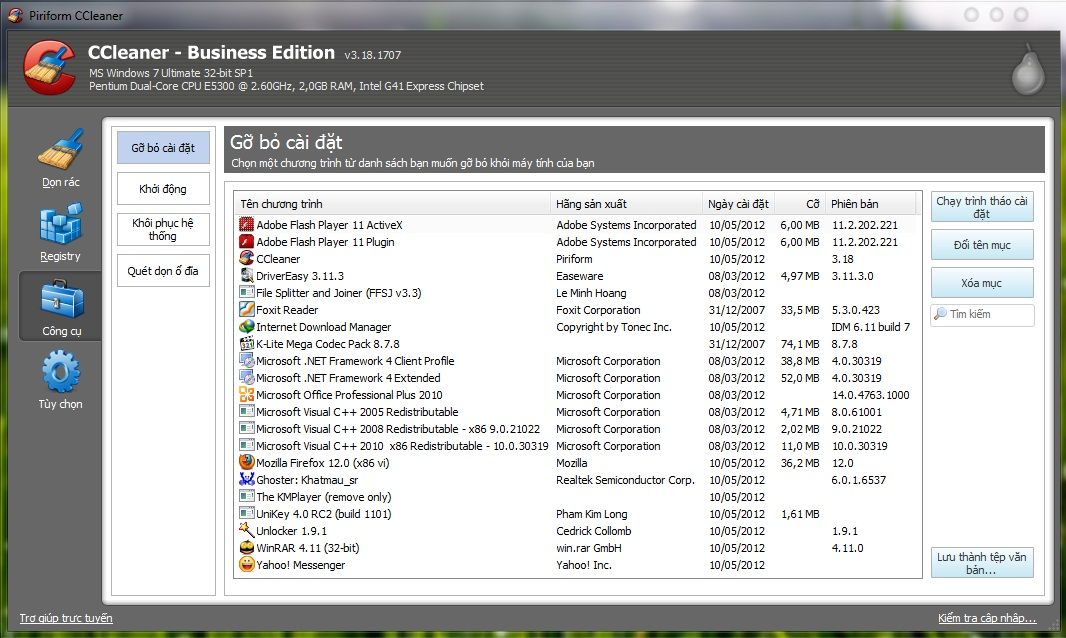Click the CCleaner logo in header
Viewport: 1066px width, 638px height.
(x=50, y=67)
